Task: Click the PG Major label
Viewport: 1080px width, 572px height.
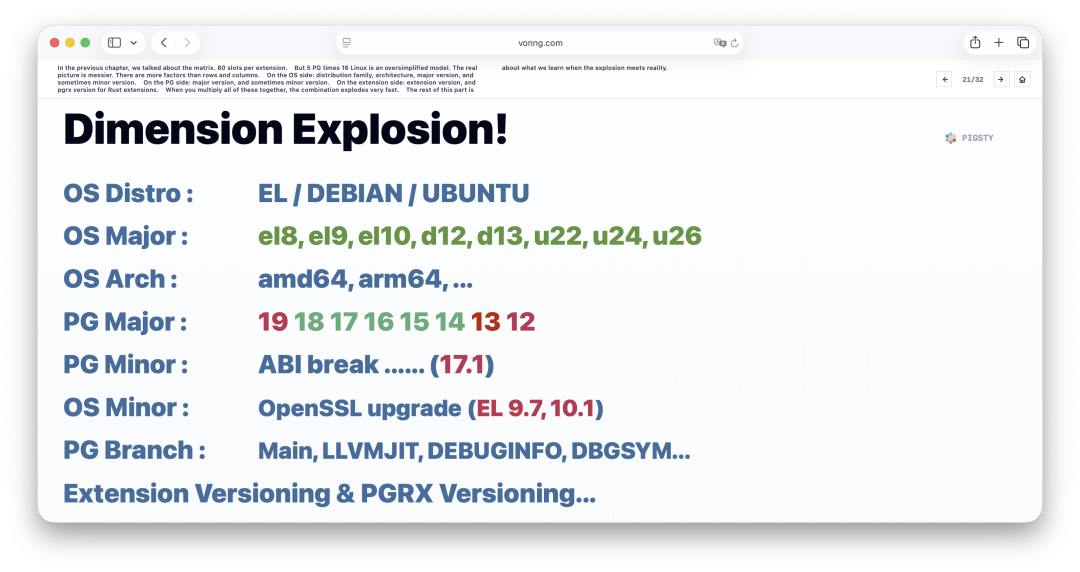Action: [125, 322]
